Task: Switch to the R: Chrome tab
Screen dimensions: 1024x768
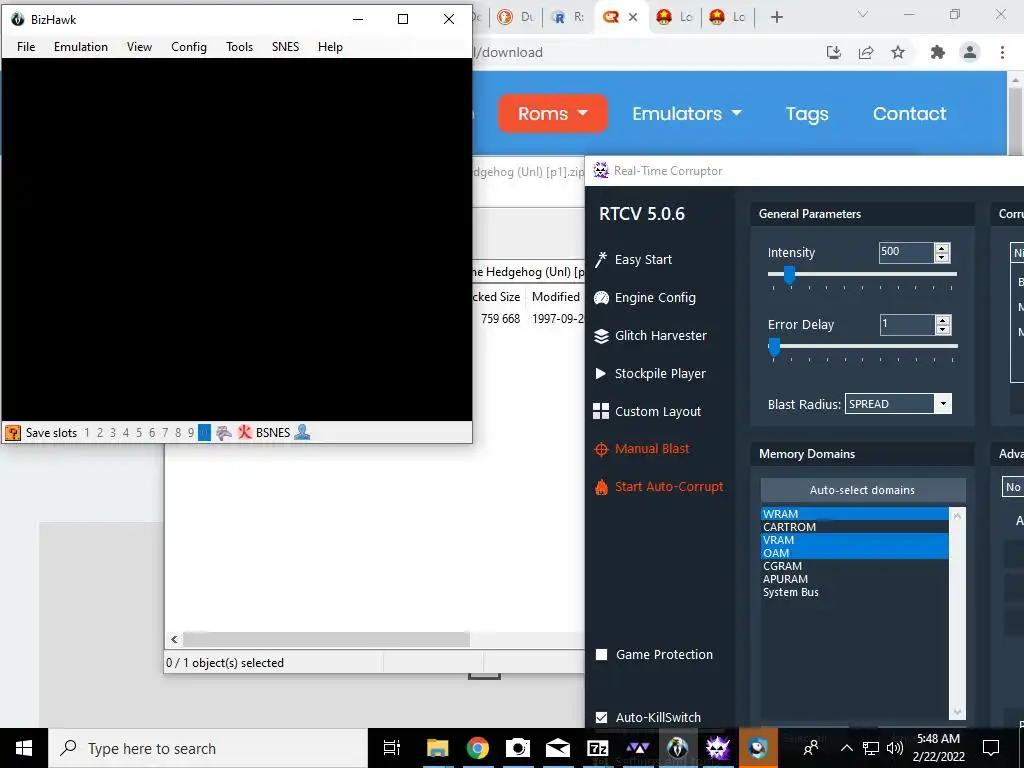Action: [x=569, y=17]
